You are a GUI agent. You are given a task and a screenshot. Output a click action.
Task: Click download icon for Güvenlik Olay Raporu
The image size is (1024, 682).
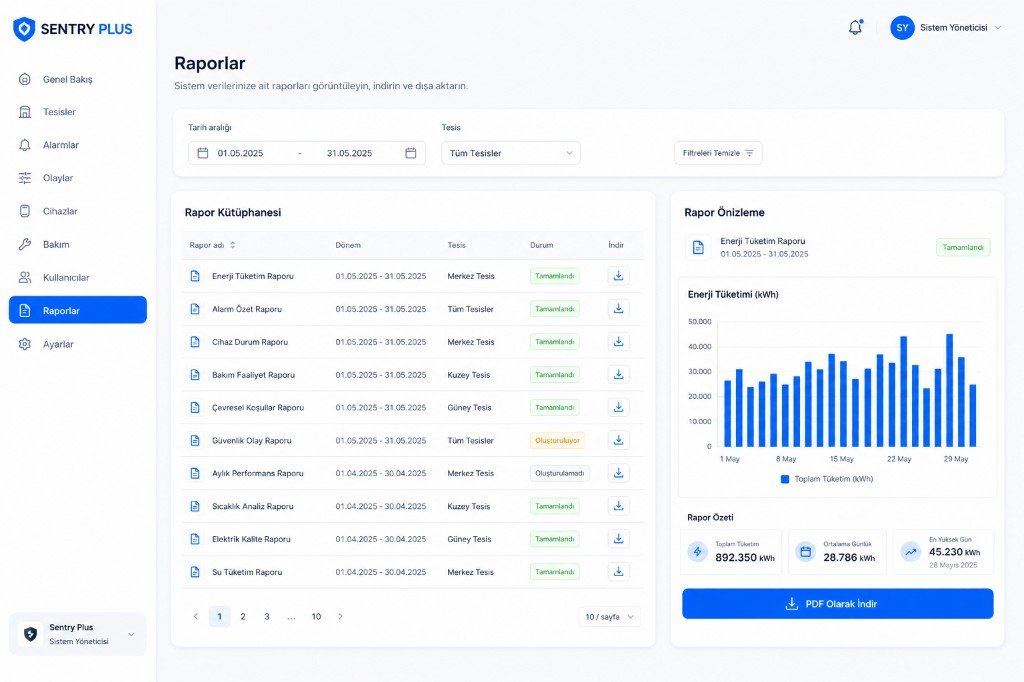618,440
